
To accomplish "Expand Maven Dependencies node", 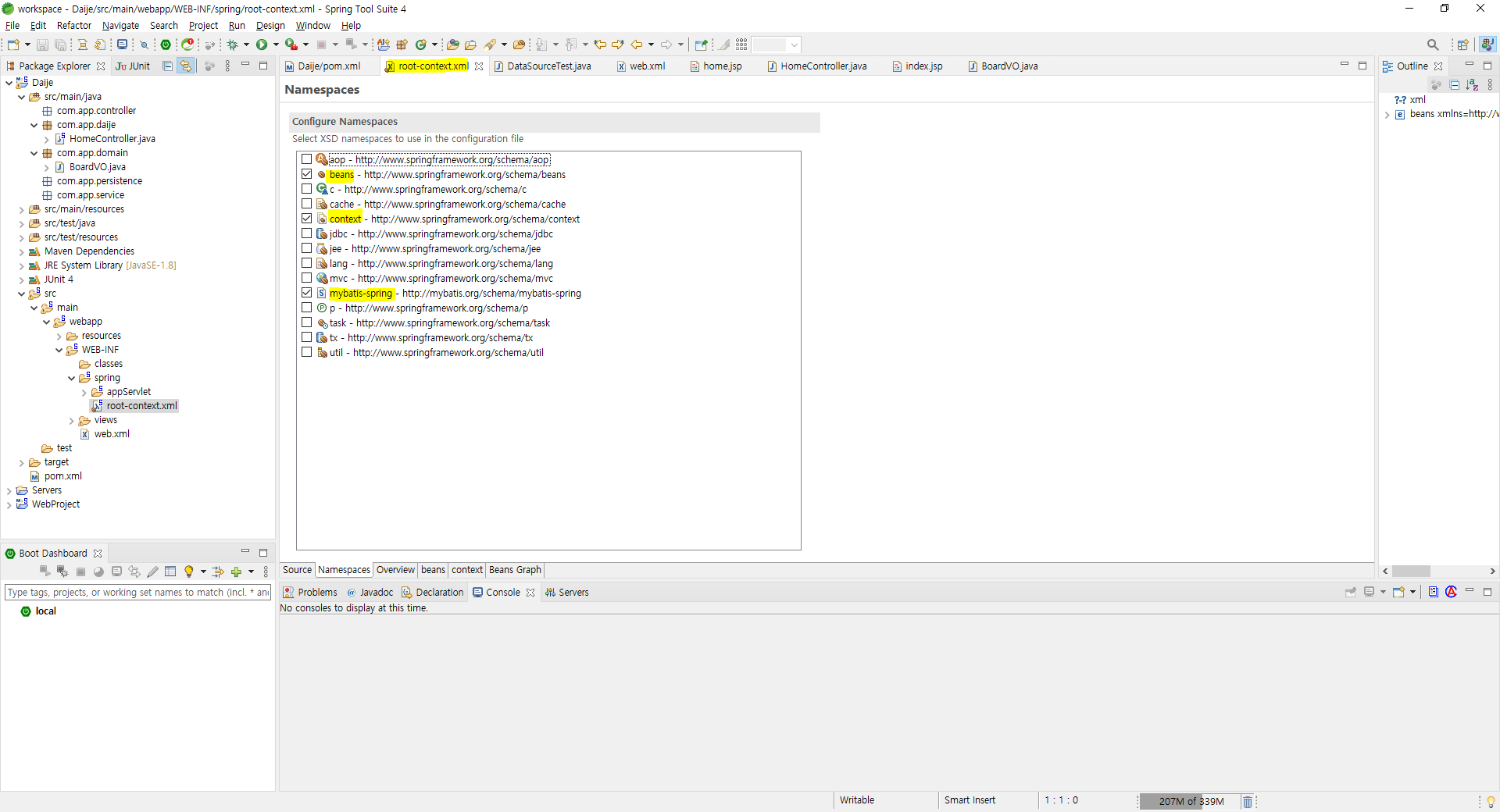I will (21, 251).
